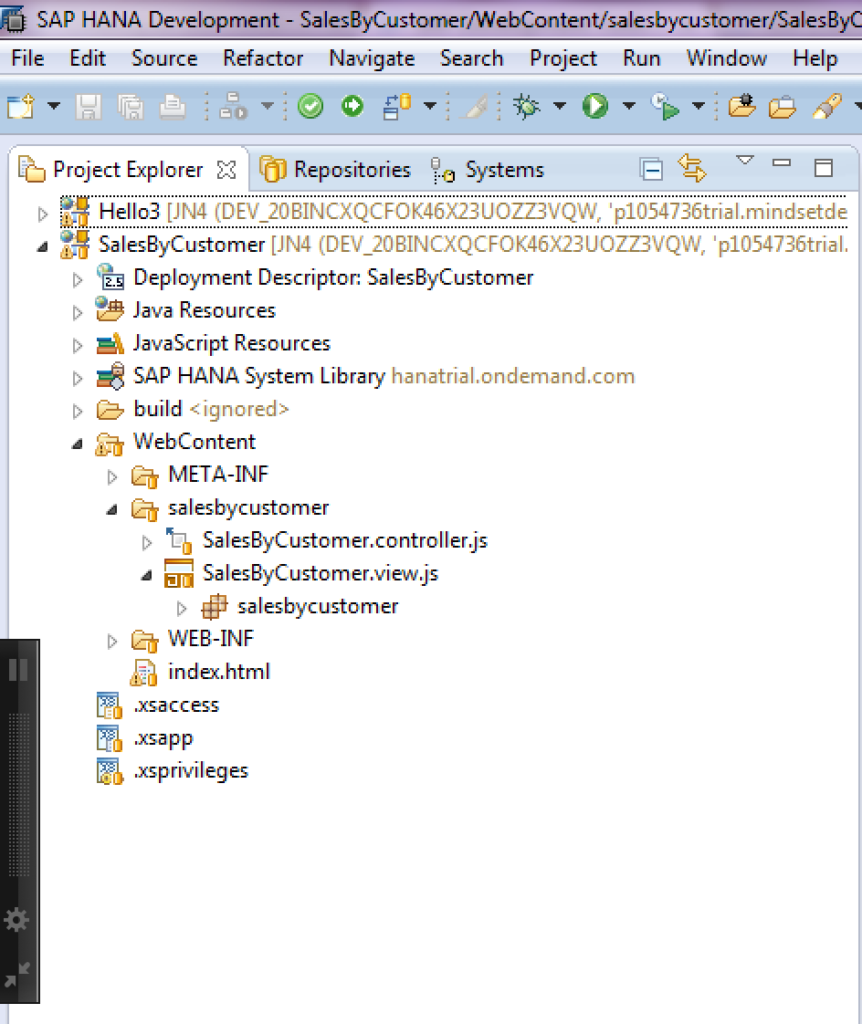
Task: Collapse the salesbycustomer folder
Action: [112, 510]
